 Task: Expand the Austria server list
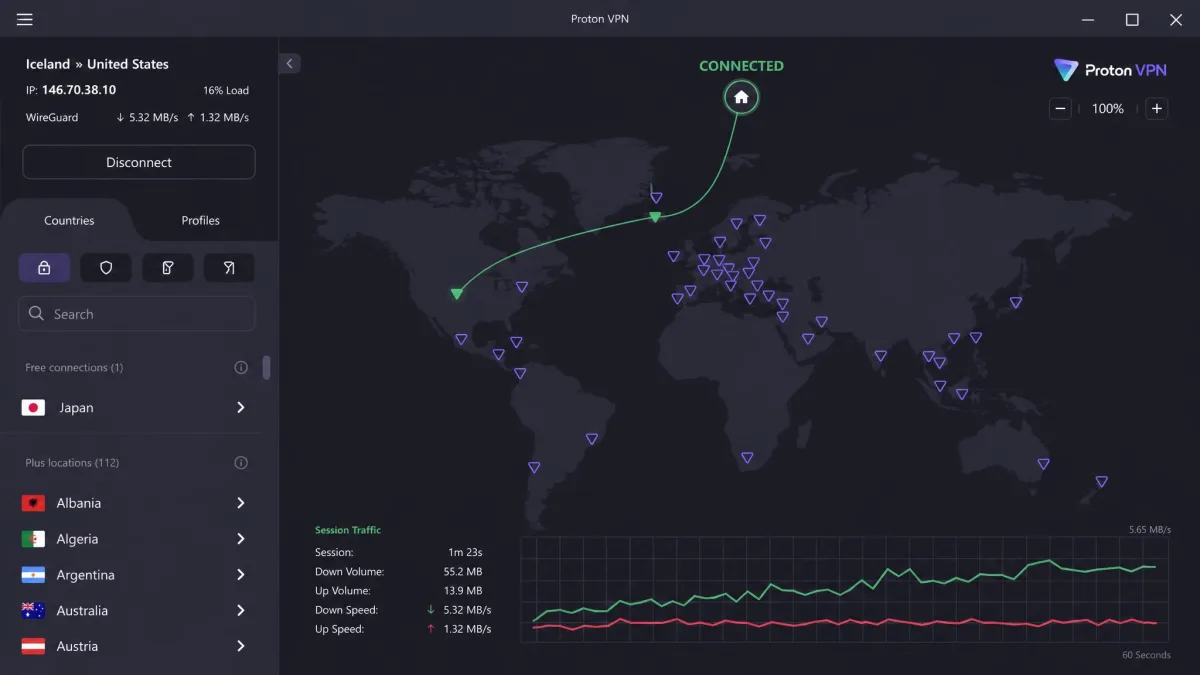(241, 646)
